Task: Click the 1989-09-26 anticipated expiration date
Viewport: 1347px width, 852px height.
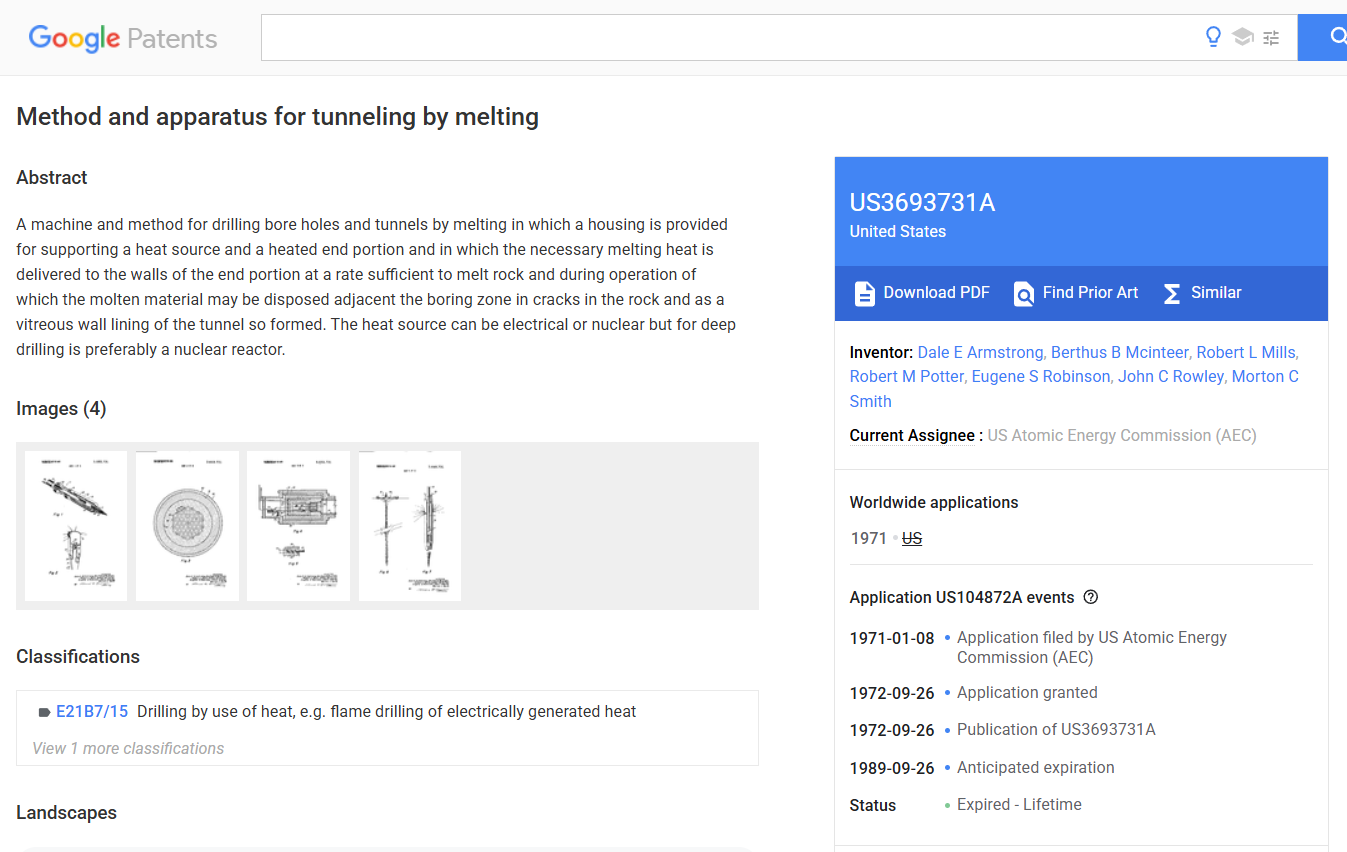Action: [892, 768]
